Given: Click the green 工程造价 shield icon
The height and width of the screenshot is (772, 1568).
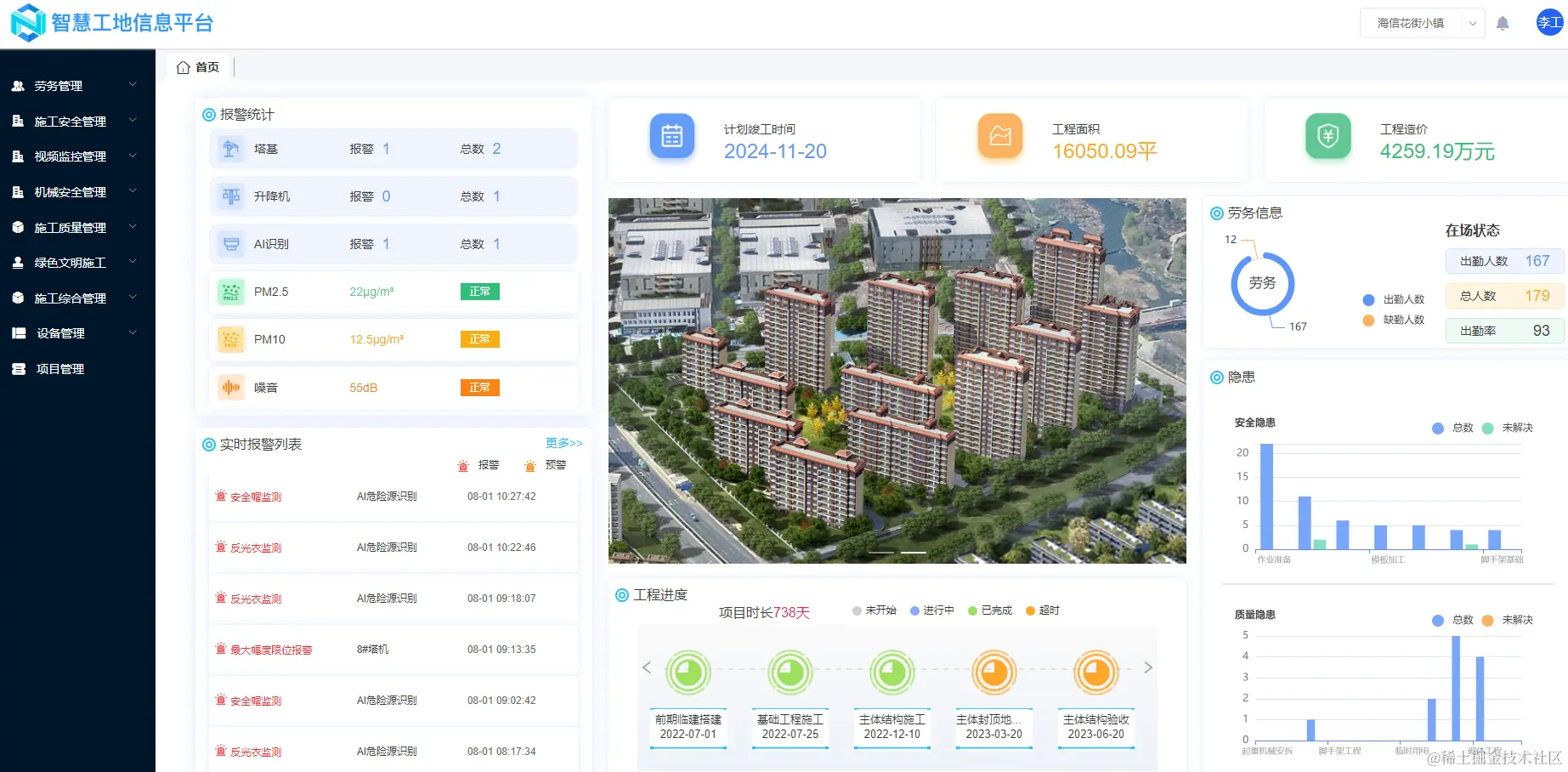Looking at the screenshot, I should [x=1328, y=136].
